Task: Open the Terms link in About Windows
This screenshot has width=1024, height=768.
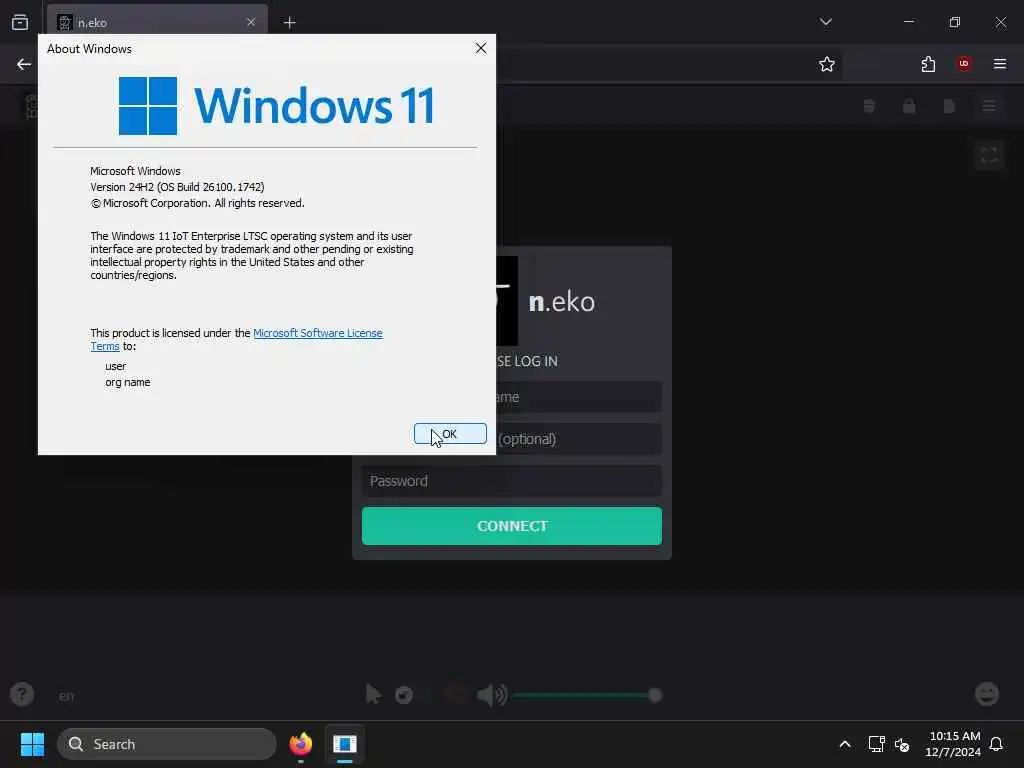Action: tap(104, 346)
